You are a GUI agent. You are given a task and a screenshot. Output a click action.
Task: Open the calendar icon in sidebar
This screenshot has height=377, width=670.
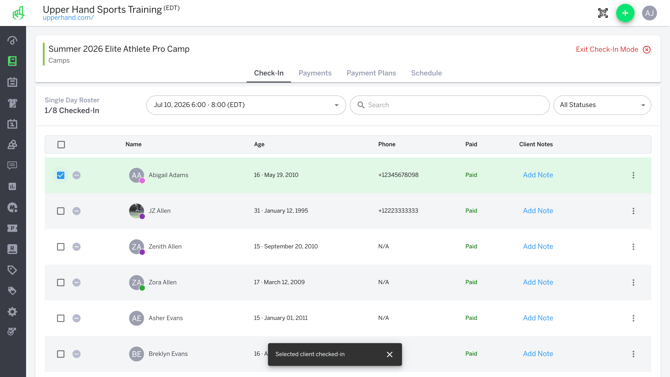click(12, 82)
